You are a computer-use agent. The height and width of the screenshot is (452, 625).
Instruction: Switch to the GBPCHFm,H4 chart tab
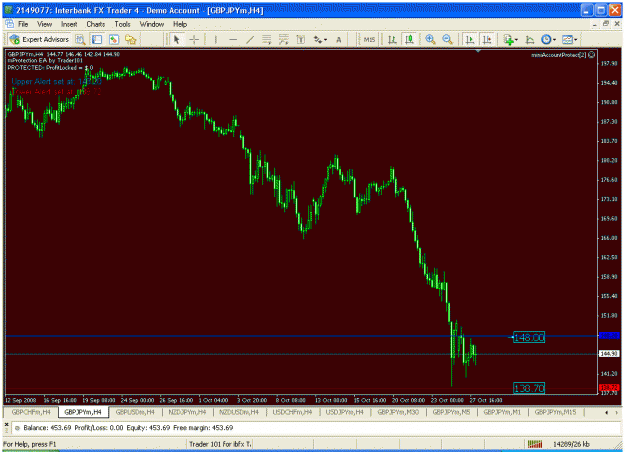point(31,412)
